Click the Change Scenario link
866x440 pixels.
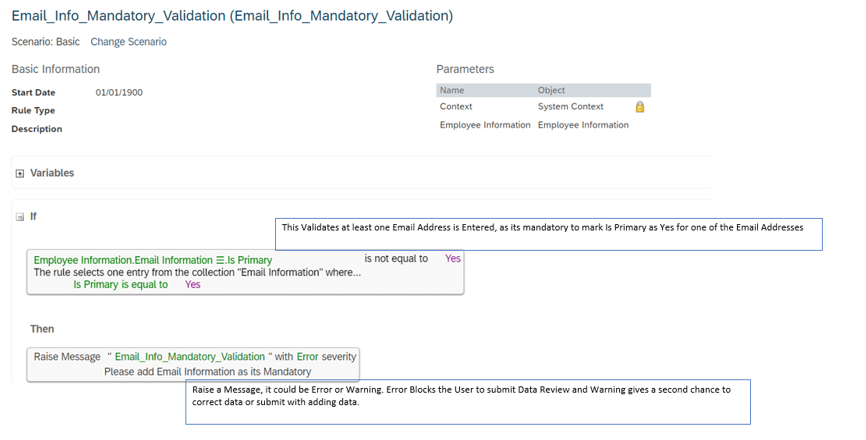[128, 42]
